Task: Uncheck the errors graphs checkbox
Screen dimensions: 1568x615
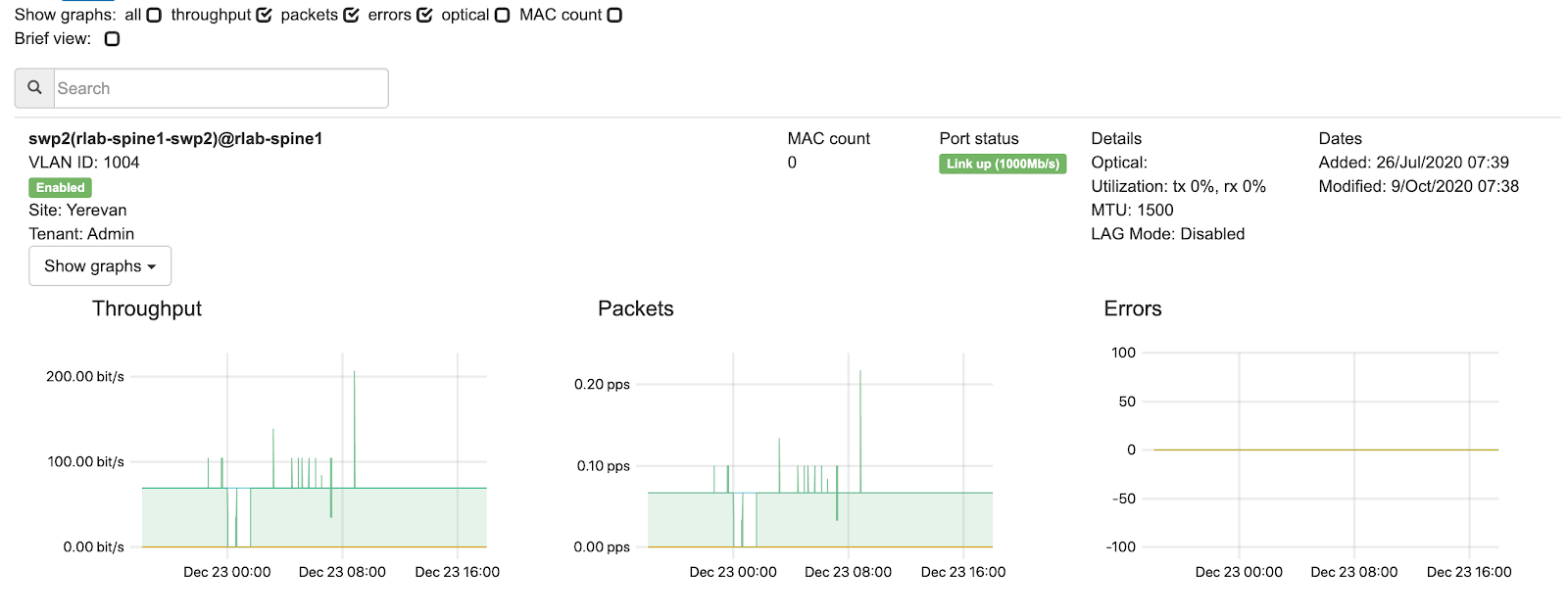Action: click(x=424, y=15)
